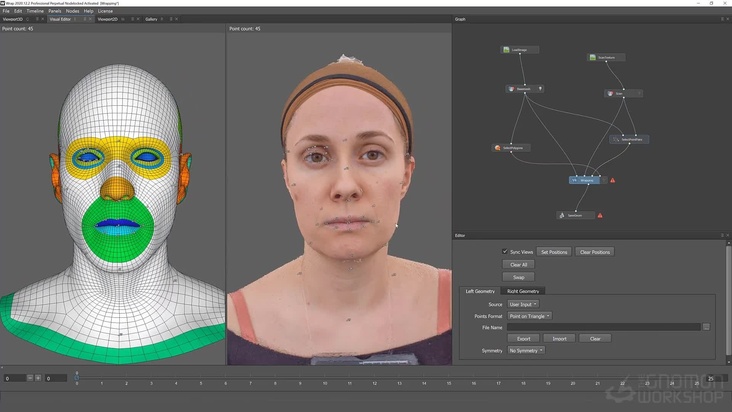Screen dimensions: 732x412
Task: Select the LoadImage node in the graph
Action: tap(520, 49)
